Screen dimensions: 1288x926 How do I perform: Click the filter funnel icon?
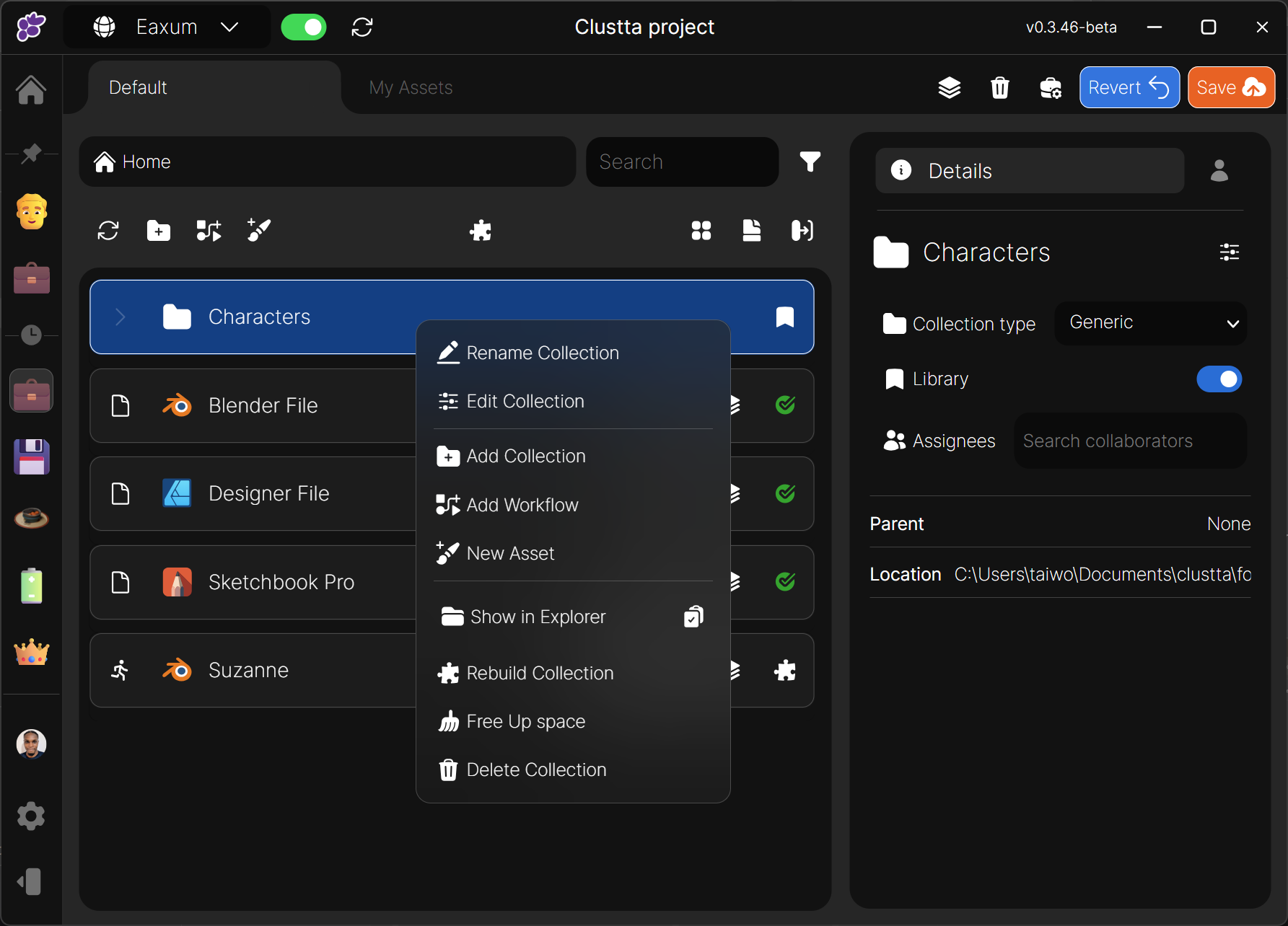810,162
